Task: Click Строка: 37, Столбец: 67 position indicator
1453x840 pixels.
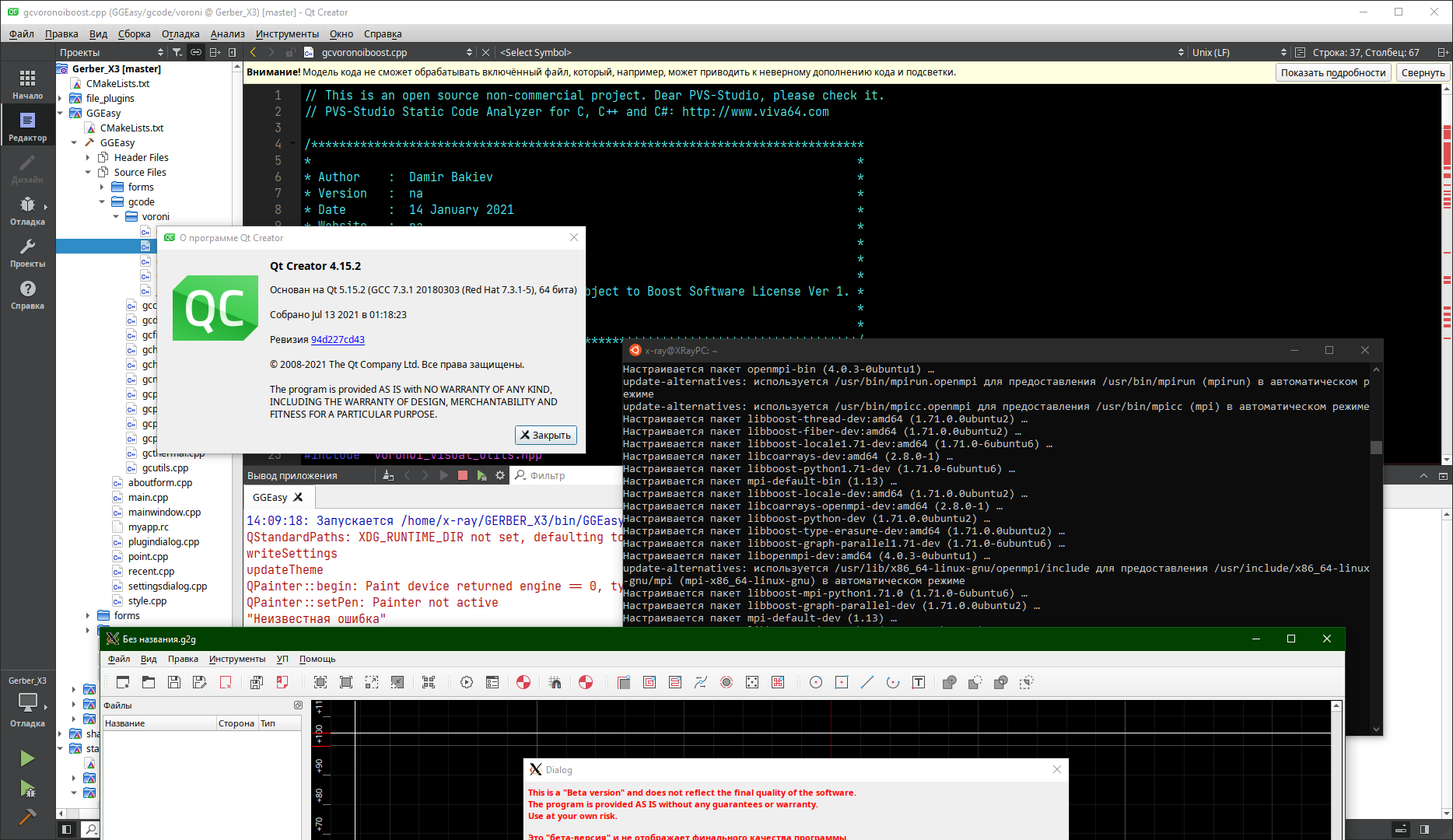Action: 1366,52
